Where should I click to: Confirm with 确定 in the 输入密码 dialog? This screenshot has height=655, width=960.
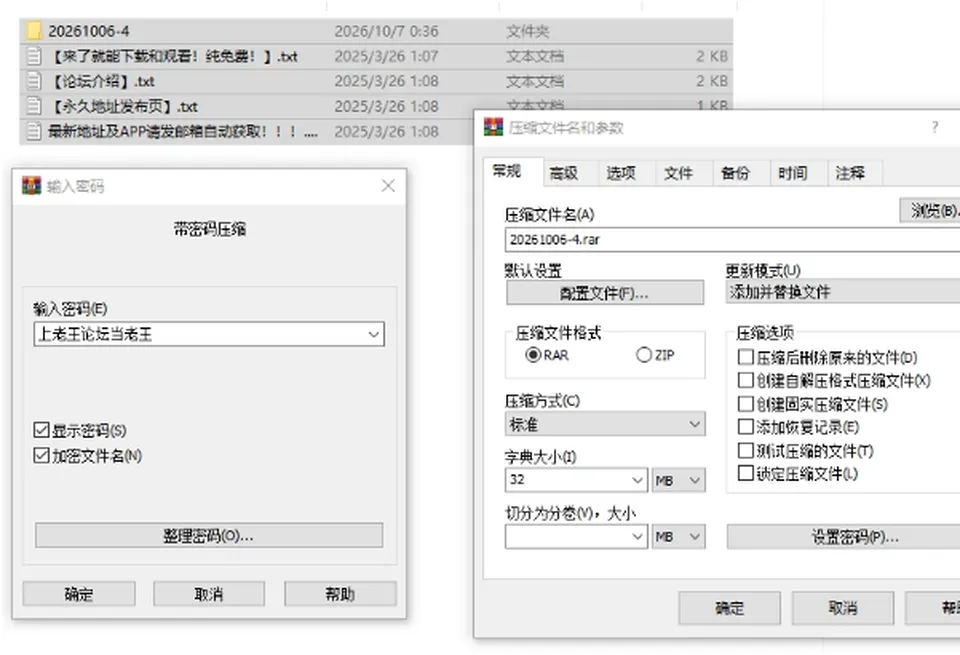(79, 594)
